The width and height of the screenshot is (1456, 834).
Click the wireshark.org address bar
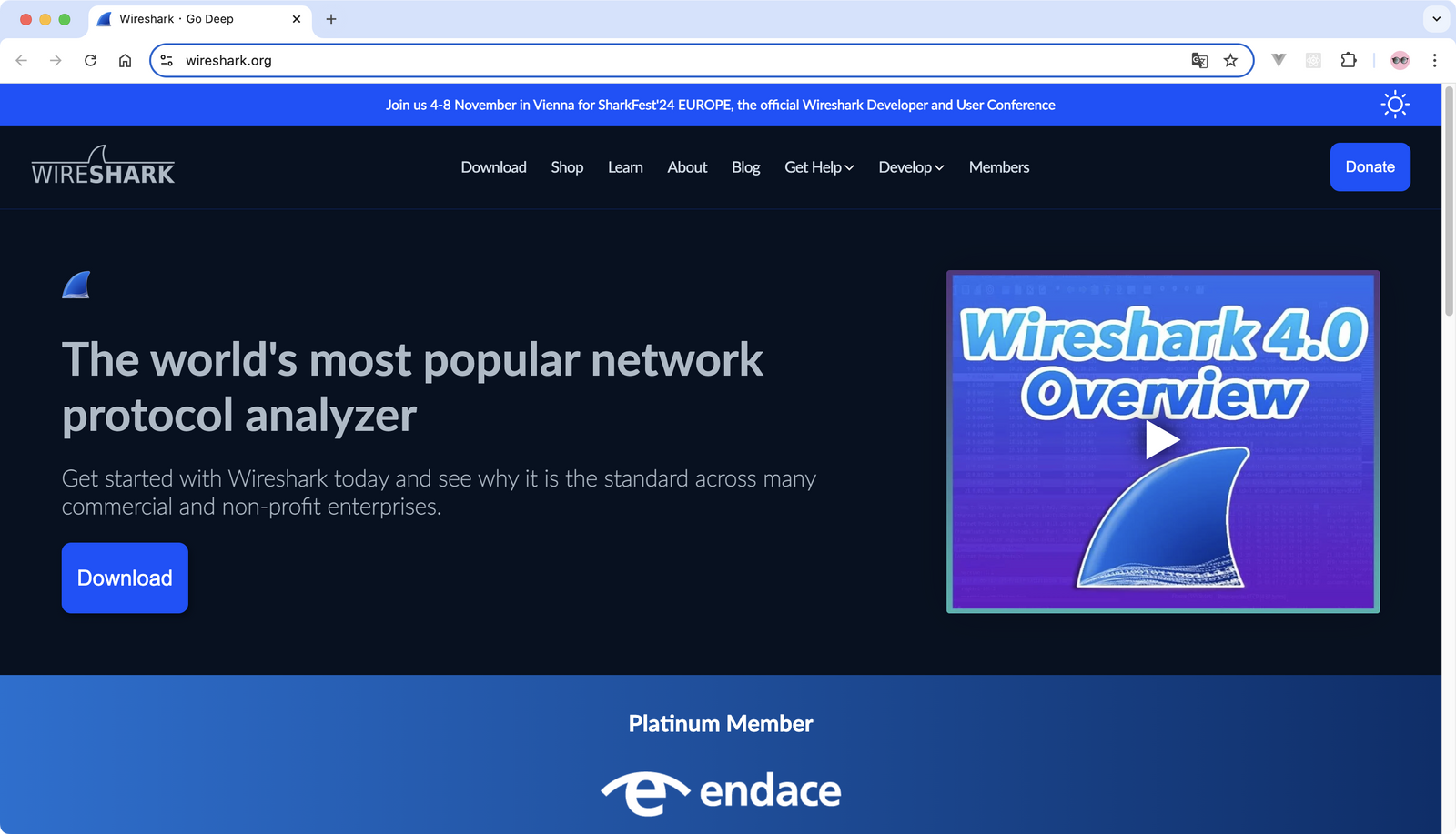(637, 61)
